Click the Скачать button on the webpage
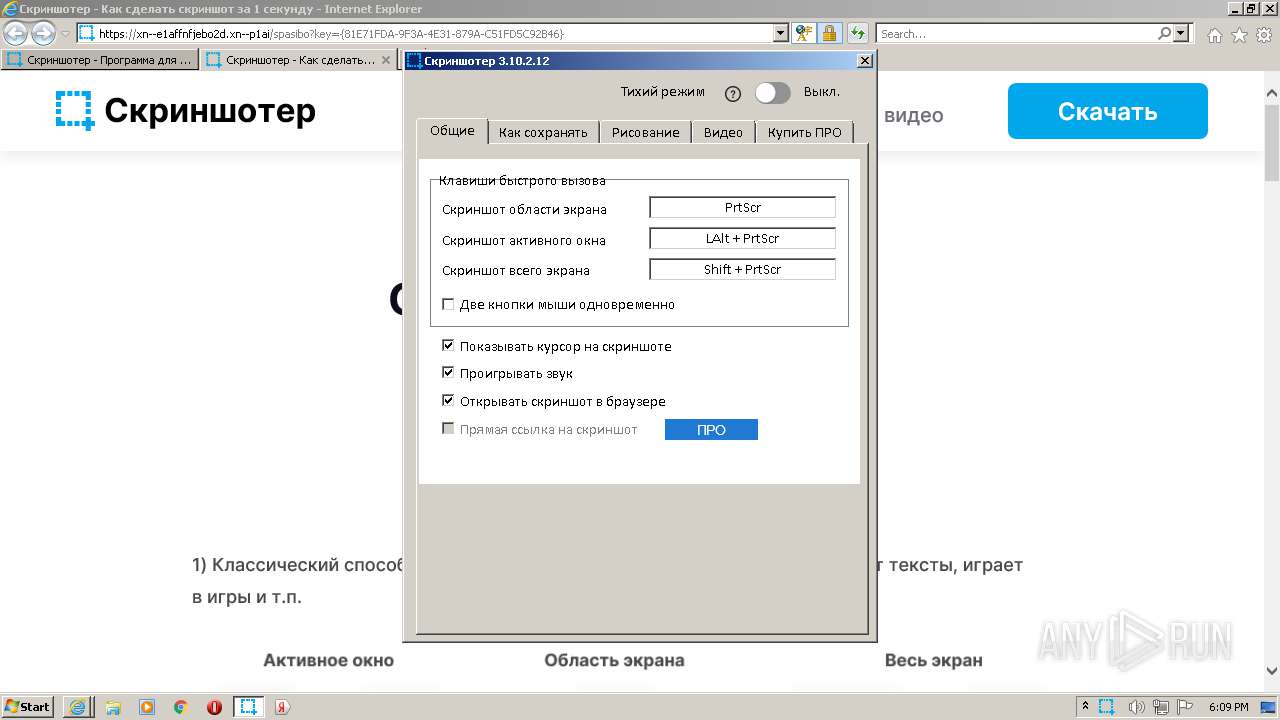Image resolution: width=1280 pixels, height=720 pixels. (x=1107, y=111)
